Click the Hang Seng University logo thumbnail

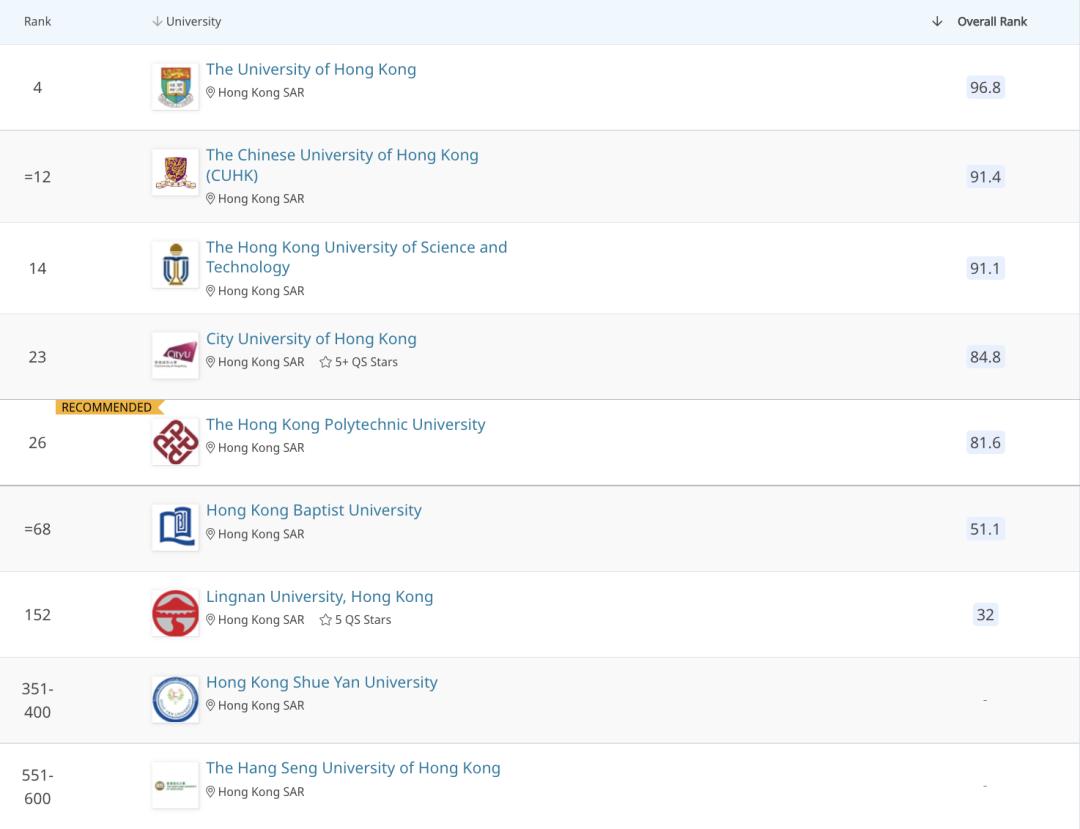pyautogui.click(x=175, y=785)
